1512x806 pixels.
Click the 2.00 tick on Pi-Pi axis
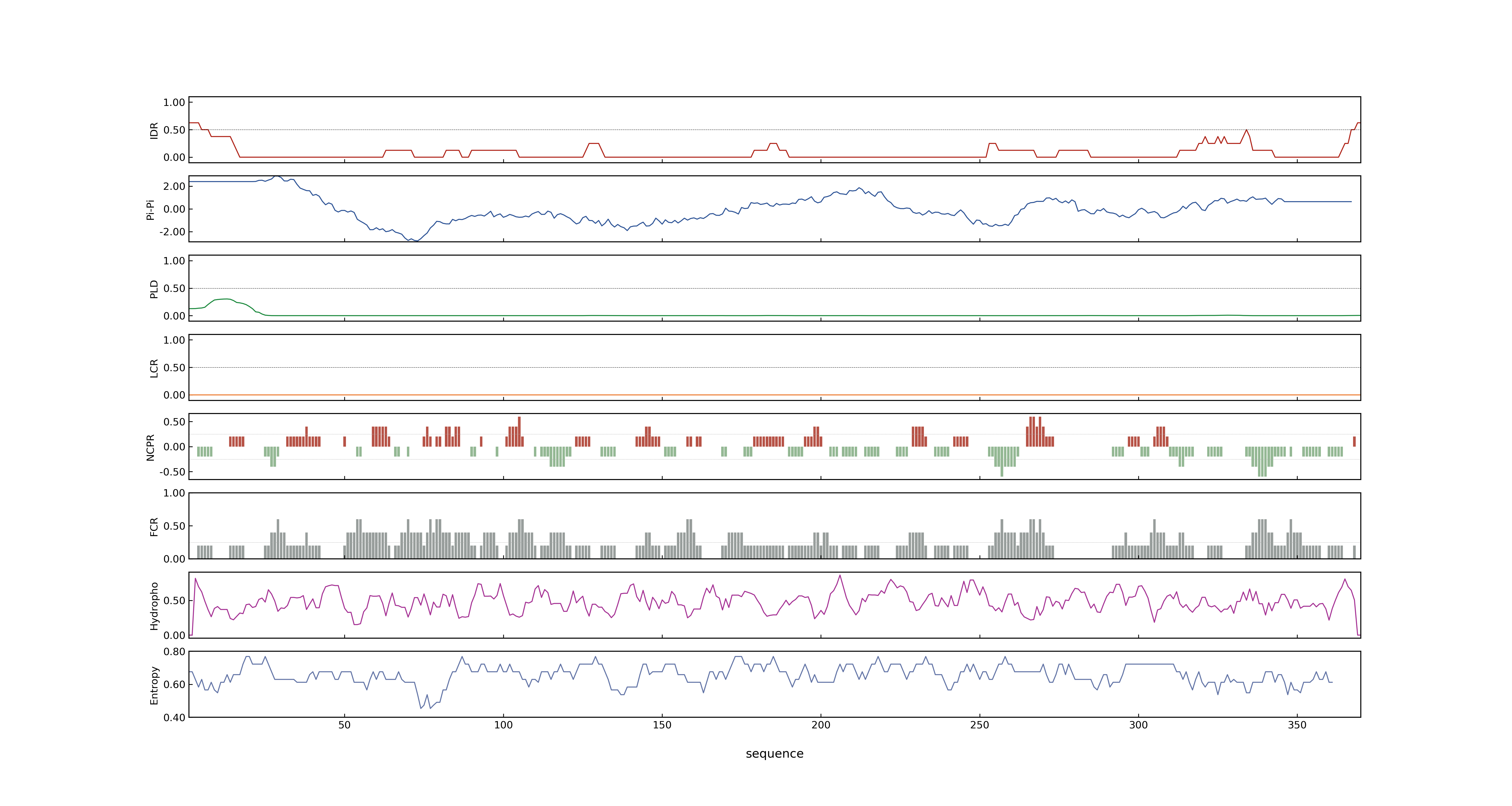(x=174, y=186)
